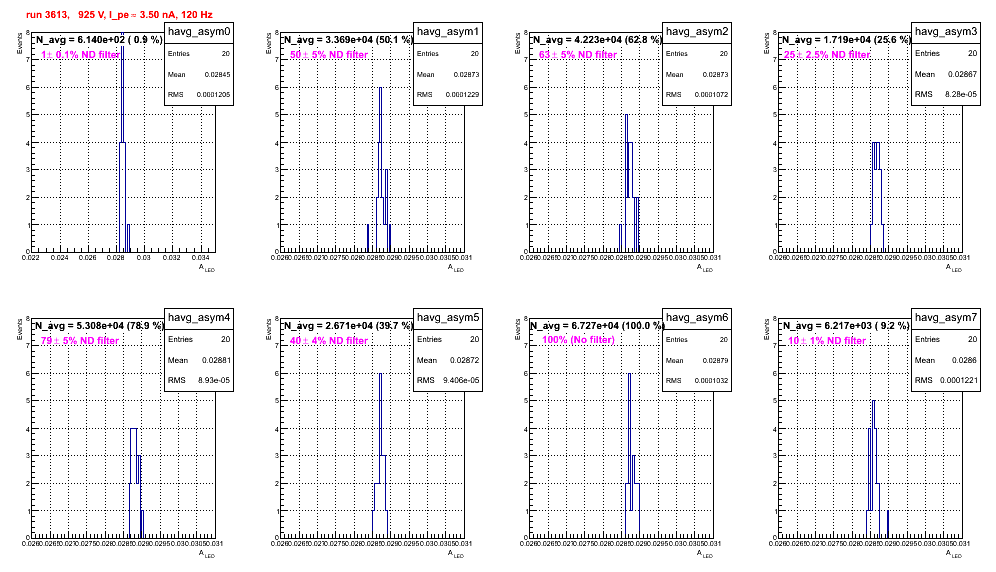Image resolution: width=996 pixels, height=572 pixels.
Task: Click the A_LED axis title under havg_asym3 plot
Action: pyautogui.click(x=954, y=268)
